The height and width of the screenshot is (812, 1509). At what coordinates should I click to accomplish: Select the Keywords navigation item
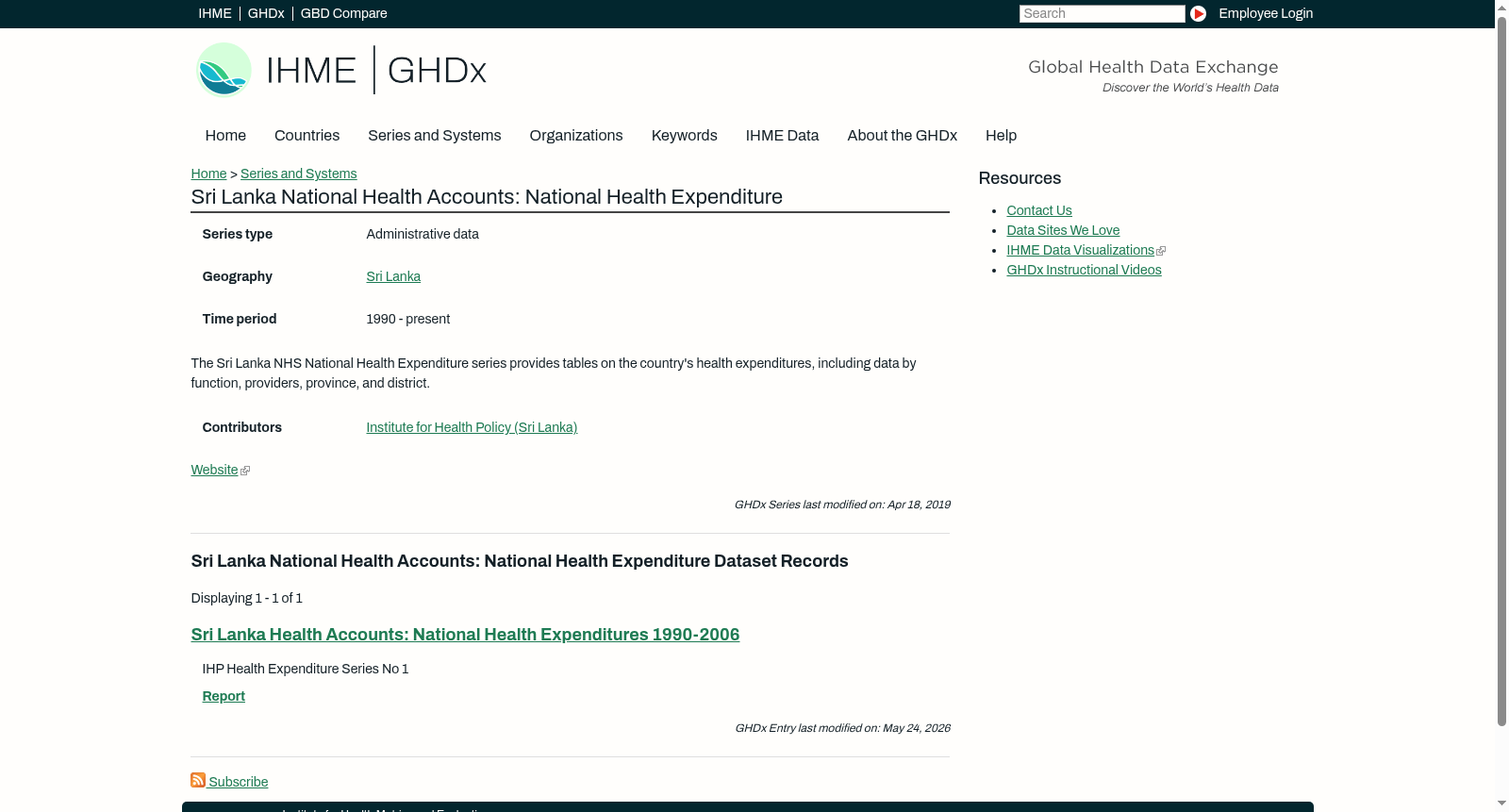684,136
